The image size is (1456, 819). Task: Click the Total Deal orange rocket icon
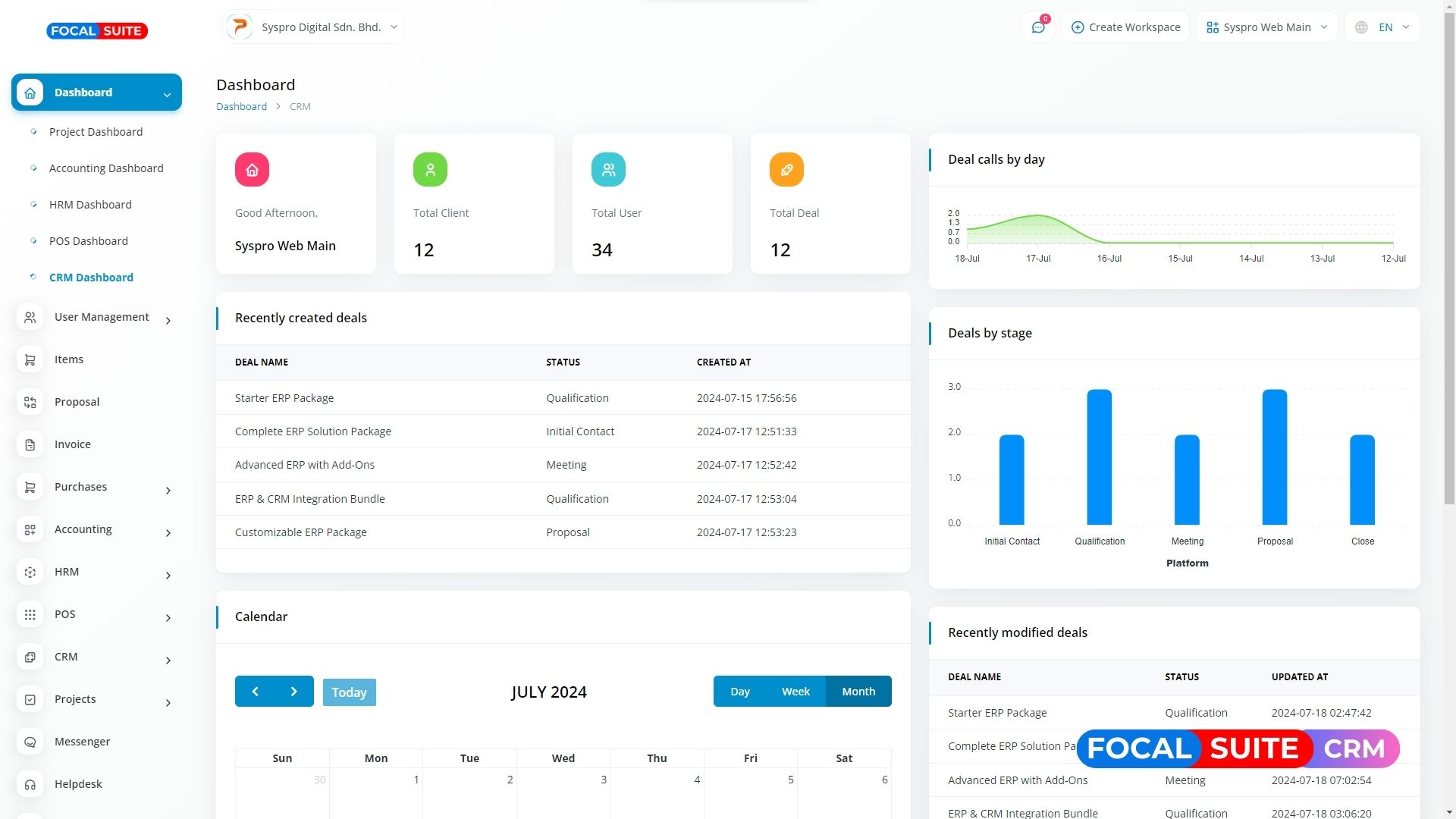coord(786,170)
